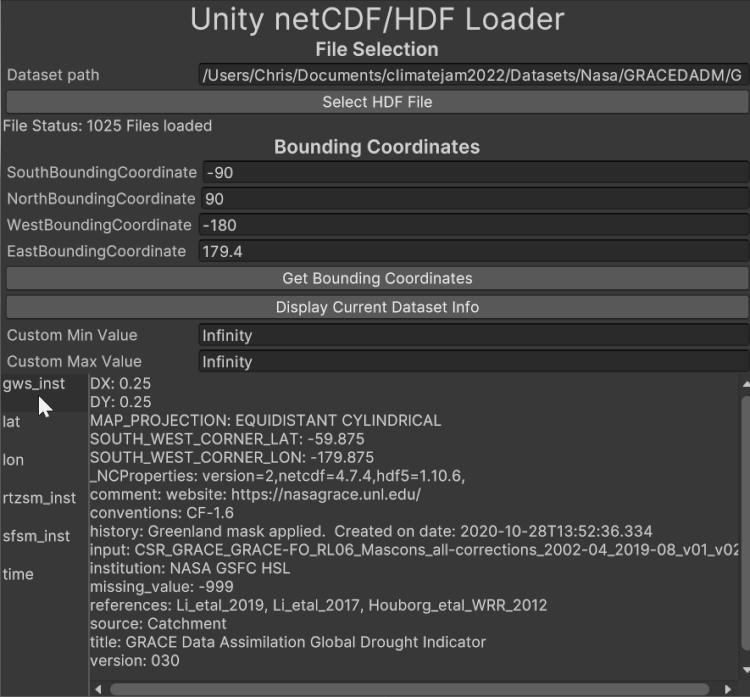Click the 'version: 030' line
The image size is (750, 697).
[135, 661]
